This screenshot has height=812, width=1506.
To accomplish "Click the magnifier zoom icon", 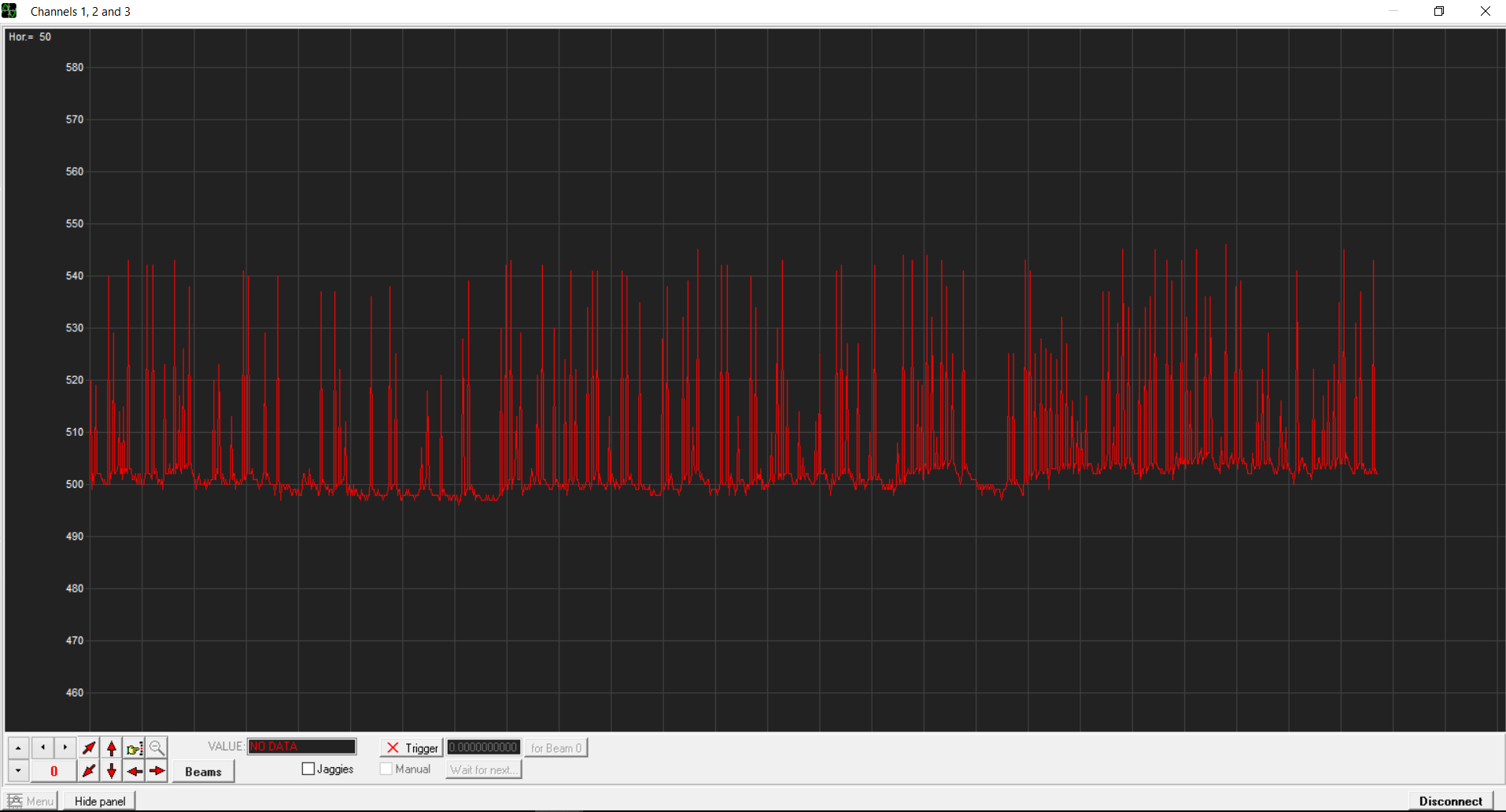I will tap(157, 747).
